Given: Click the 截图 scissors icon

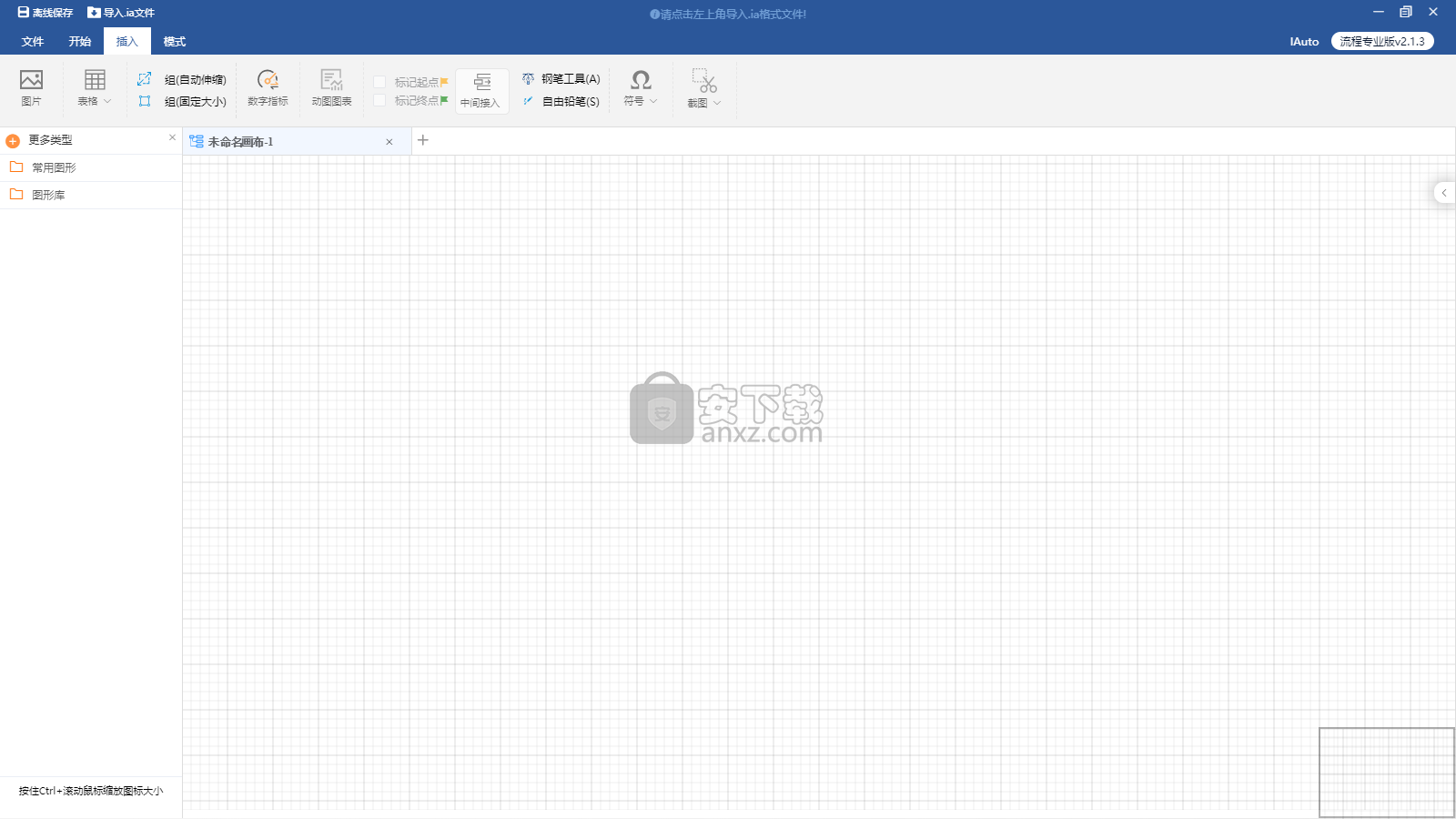Looking at the screenshot, I should pos(704,80).
